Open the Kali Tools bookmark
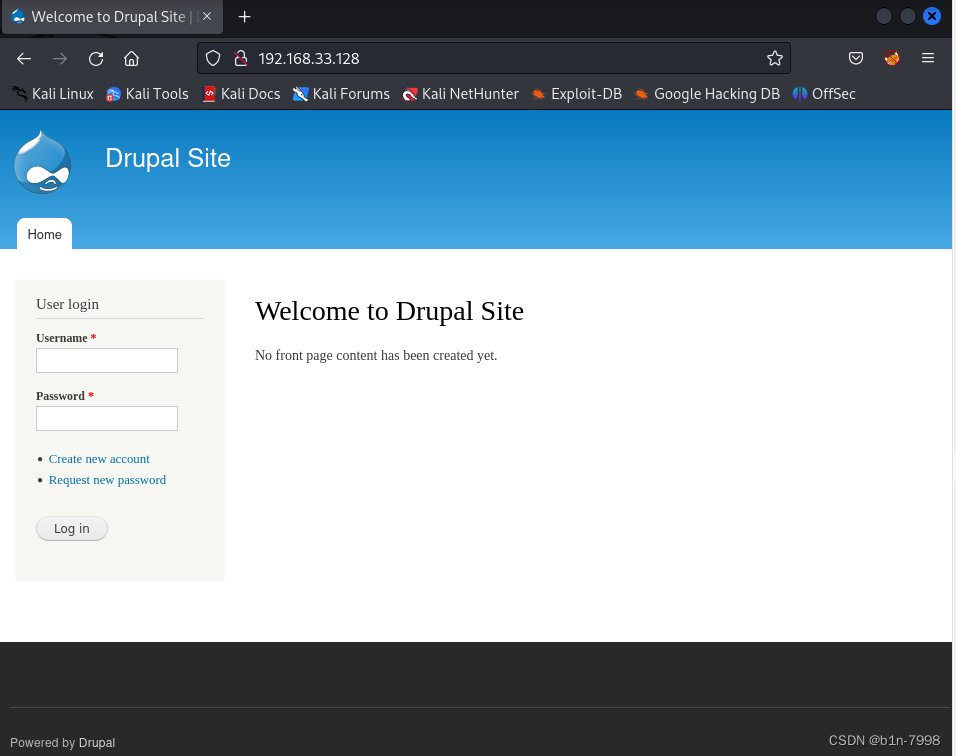This screenshot has height=756, width=956. [147, 94]
